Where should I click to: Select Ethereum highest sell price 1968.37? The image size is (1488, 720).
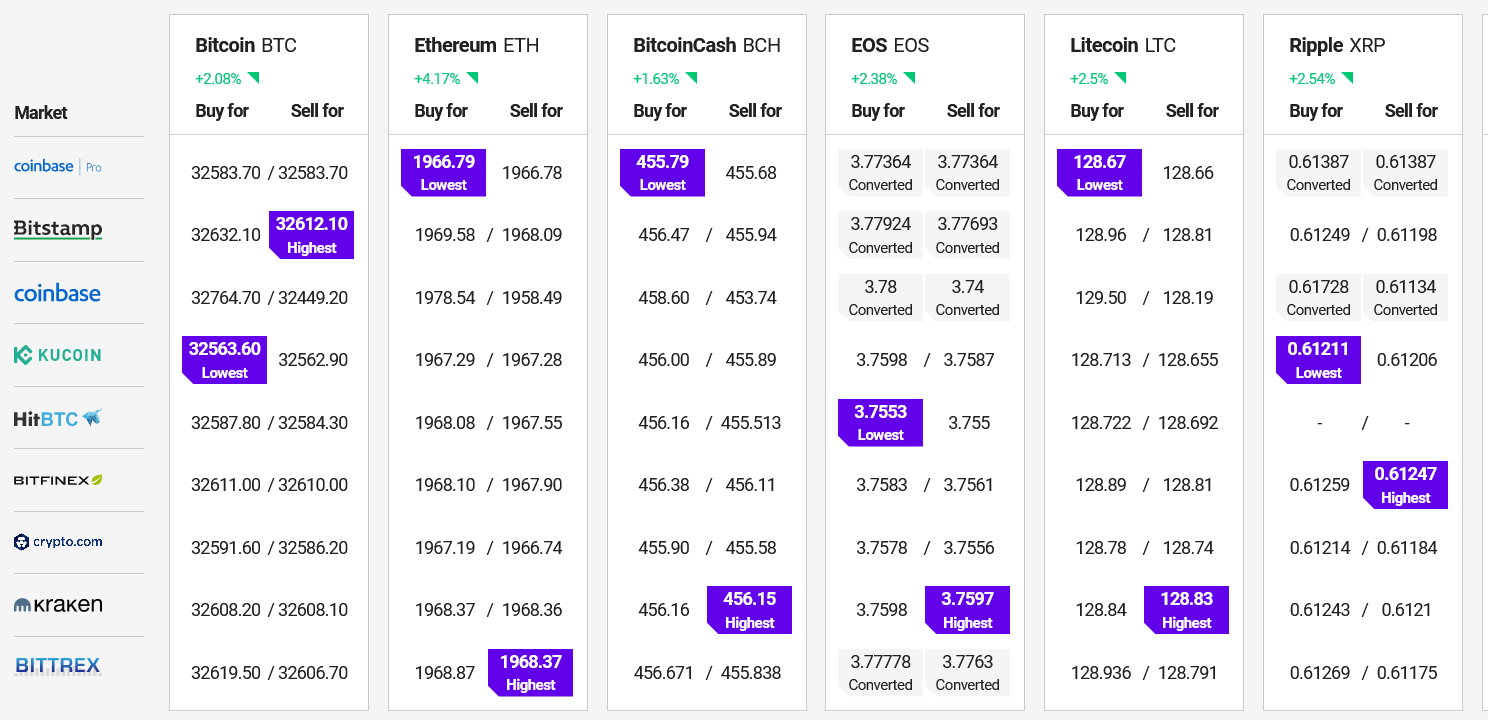[x=530, y=672]
